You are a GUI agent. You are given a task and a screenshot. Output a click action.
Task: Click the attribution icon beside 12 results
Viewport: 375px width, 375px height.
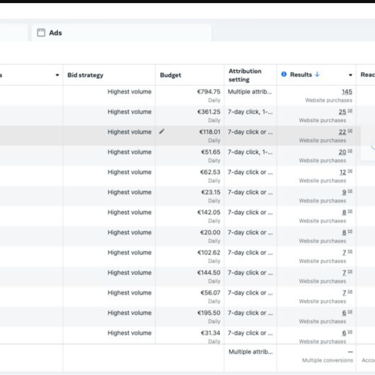click(x=350, y=171)
